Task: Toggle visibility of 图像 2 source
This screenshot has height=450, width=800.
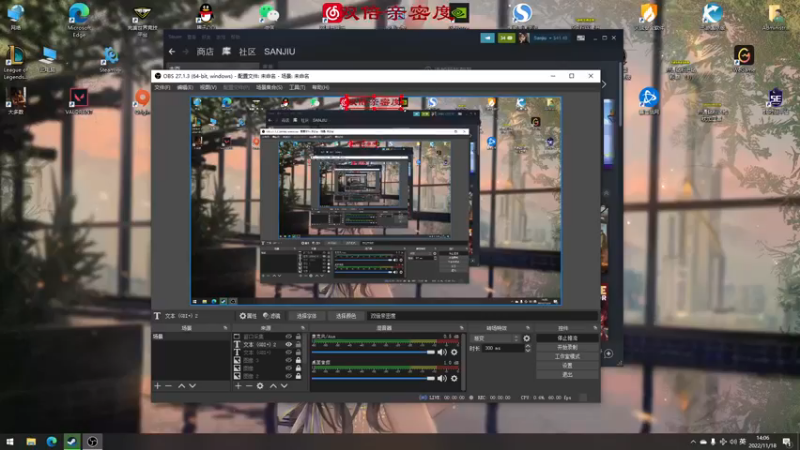Action: (x=289, y=376)
